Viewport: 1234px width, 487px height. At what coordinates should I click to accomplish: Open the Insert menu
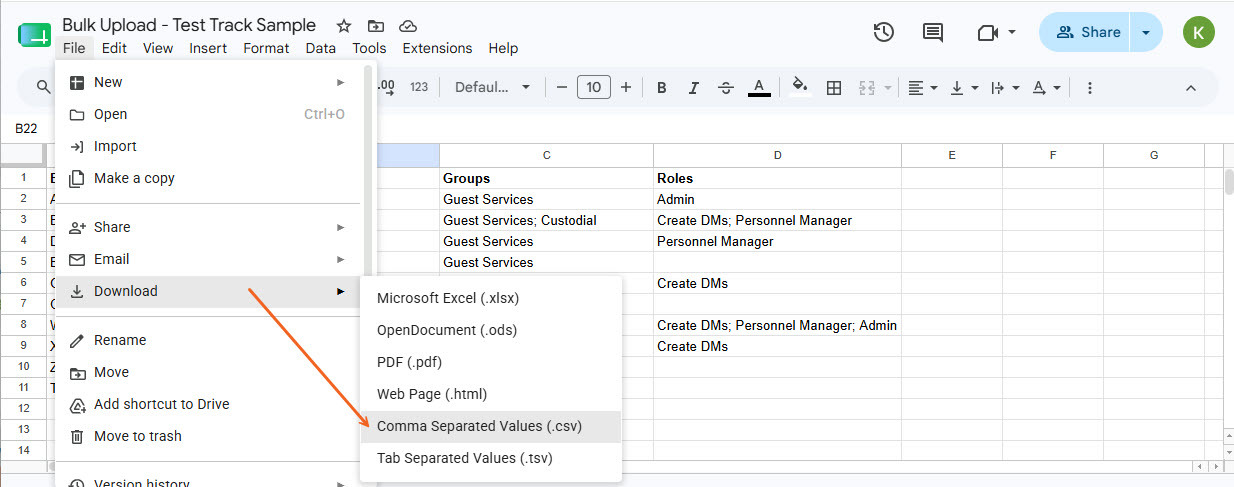[x=208, y=48]
